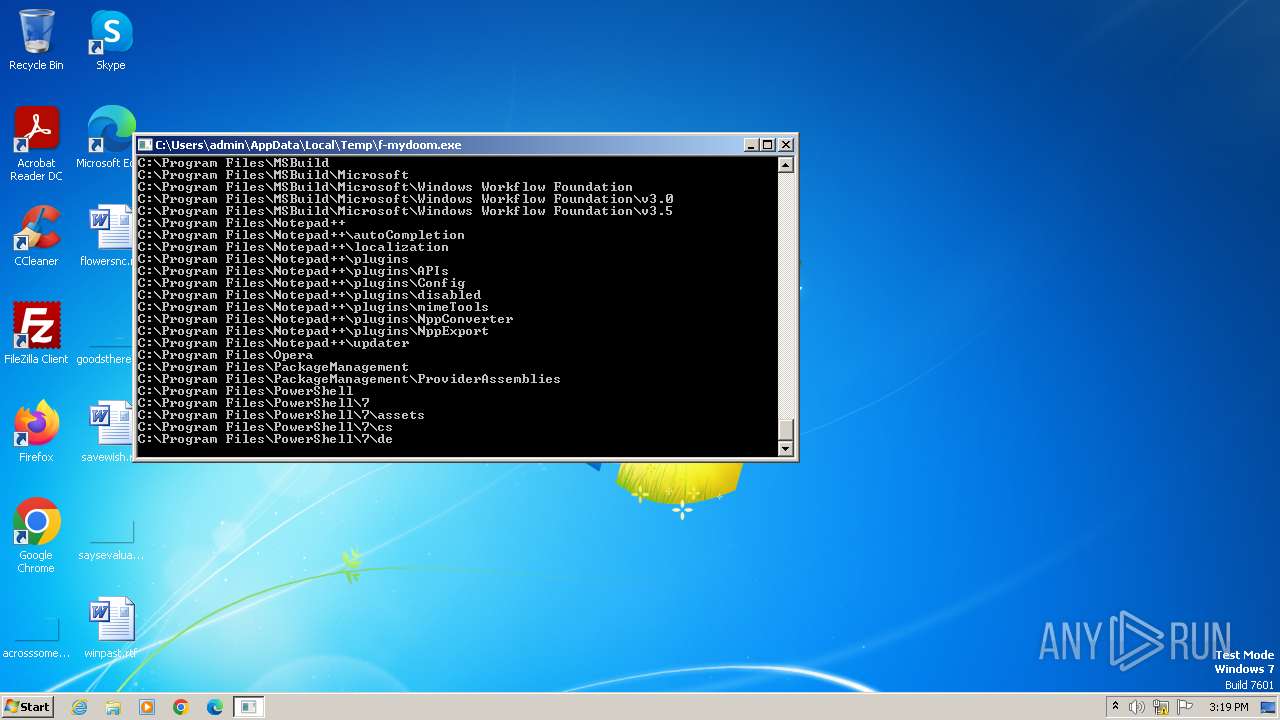This screenshot has width=1280, height=720.
Task: Minimize the f-mydoom.exe console window
Action: pos(751,145)
